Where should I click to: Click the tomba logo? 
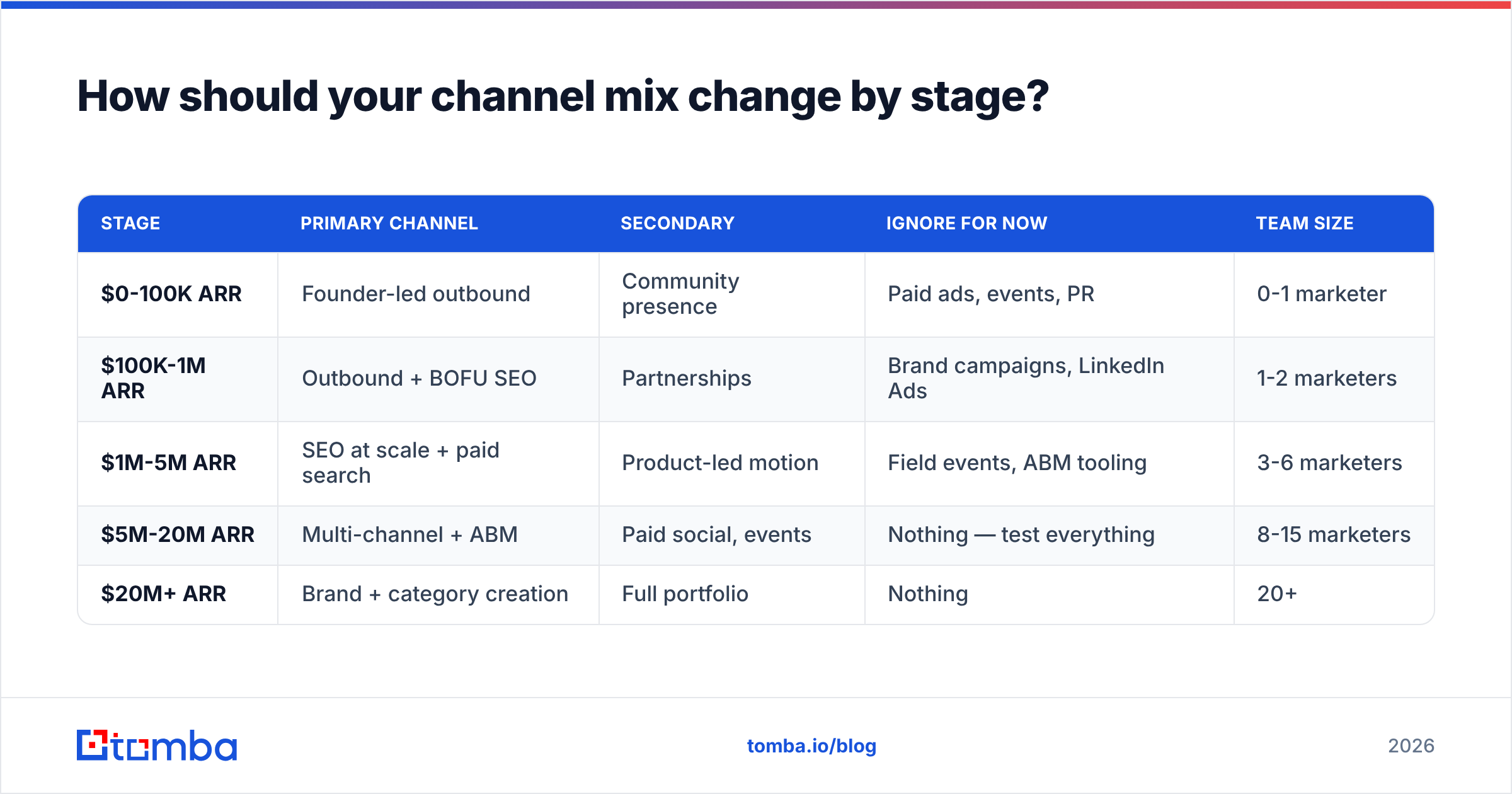tap(157, 745)
